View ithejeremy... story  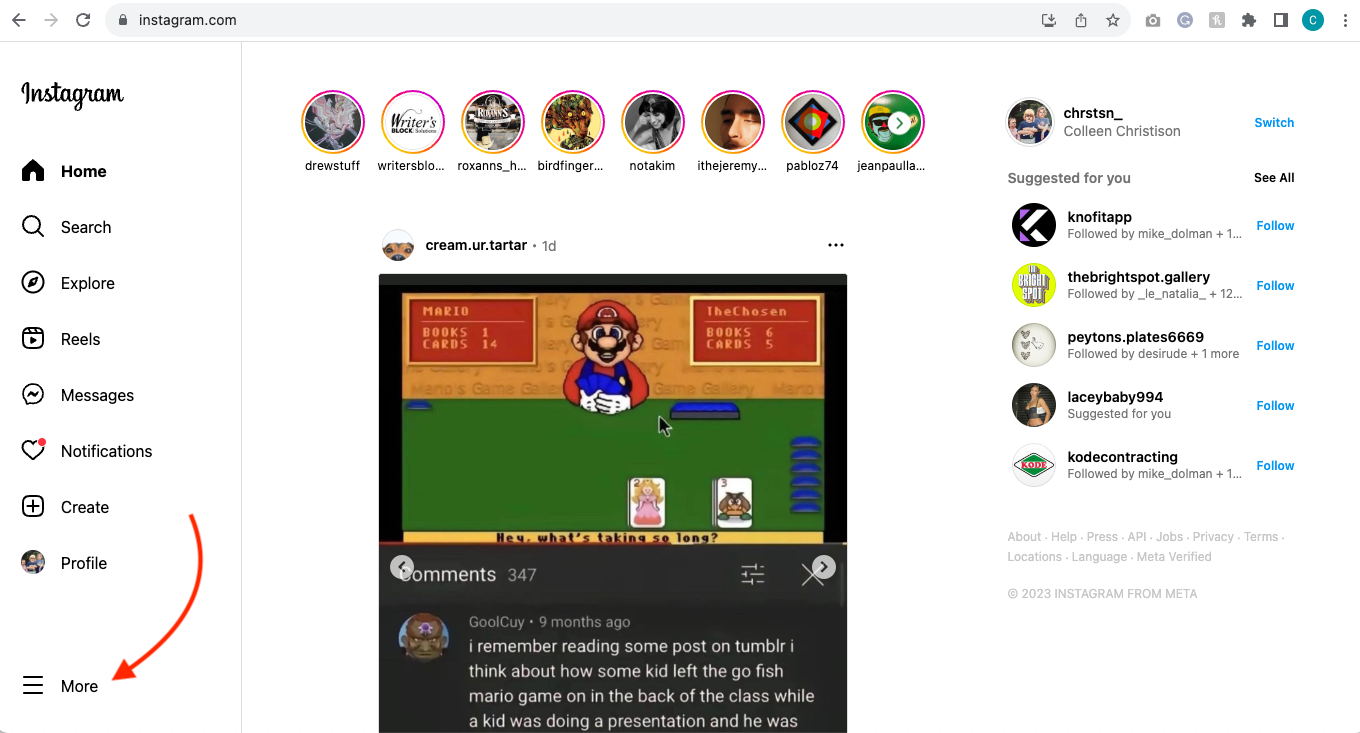pyautogui.click(x=733, y=123)
